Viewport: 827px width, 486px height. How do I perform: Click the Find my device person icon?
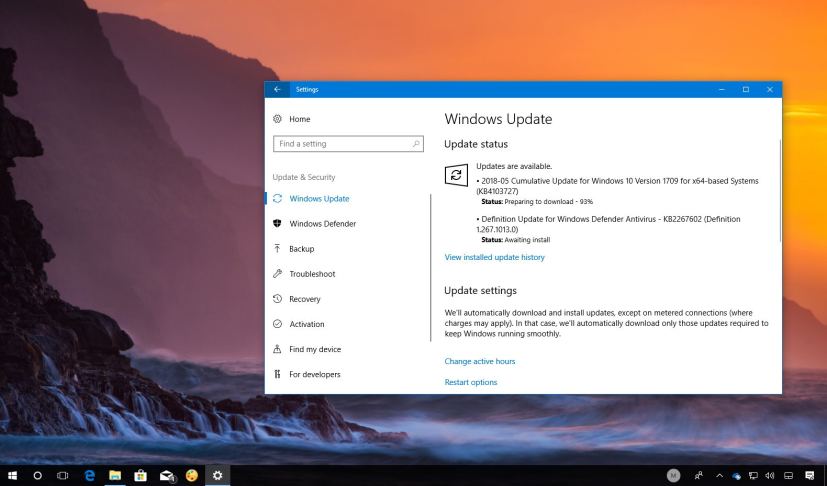point(277,349)
